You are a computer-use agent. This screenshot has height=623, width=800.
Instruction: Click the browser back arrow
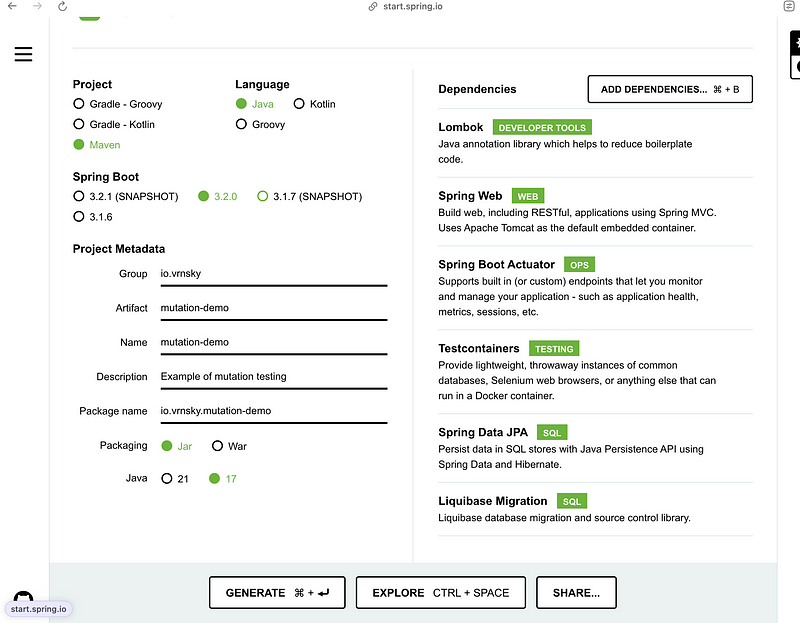pyautogui.click(x=11, y=6)
